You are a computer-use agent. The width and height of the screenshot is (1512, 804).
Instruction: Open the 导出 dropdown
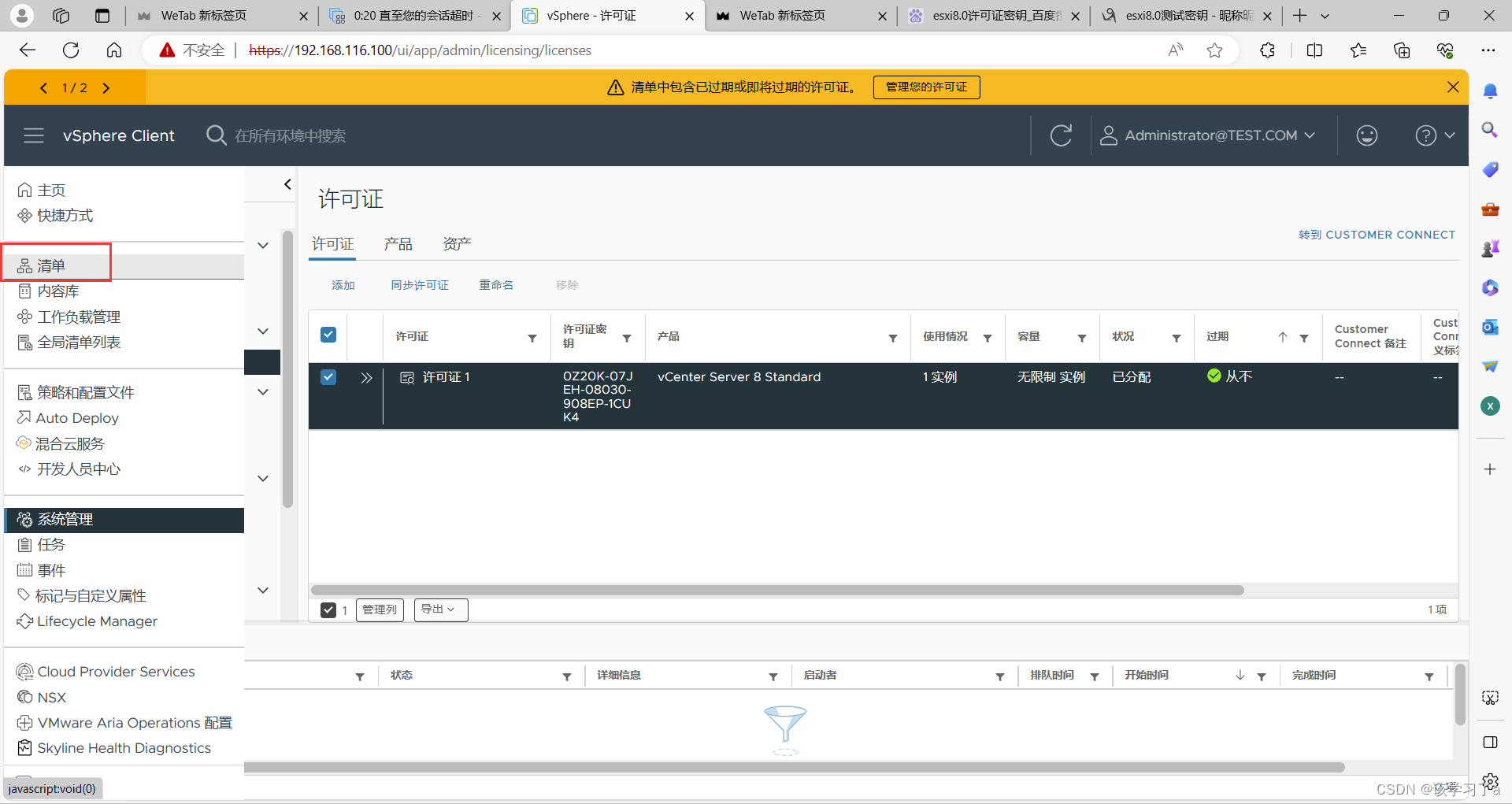(440, 609)
